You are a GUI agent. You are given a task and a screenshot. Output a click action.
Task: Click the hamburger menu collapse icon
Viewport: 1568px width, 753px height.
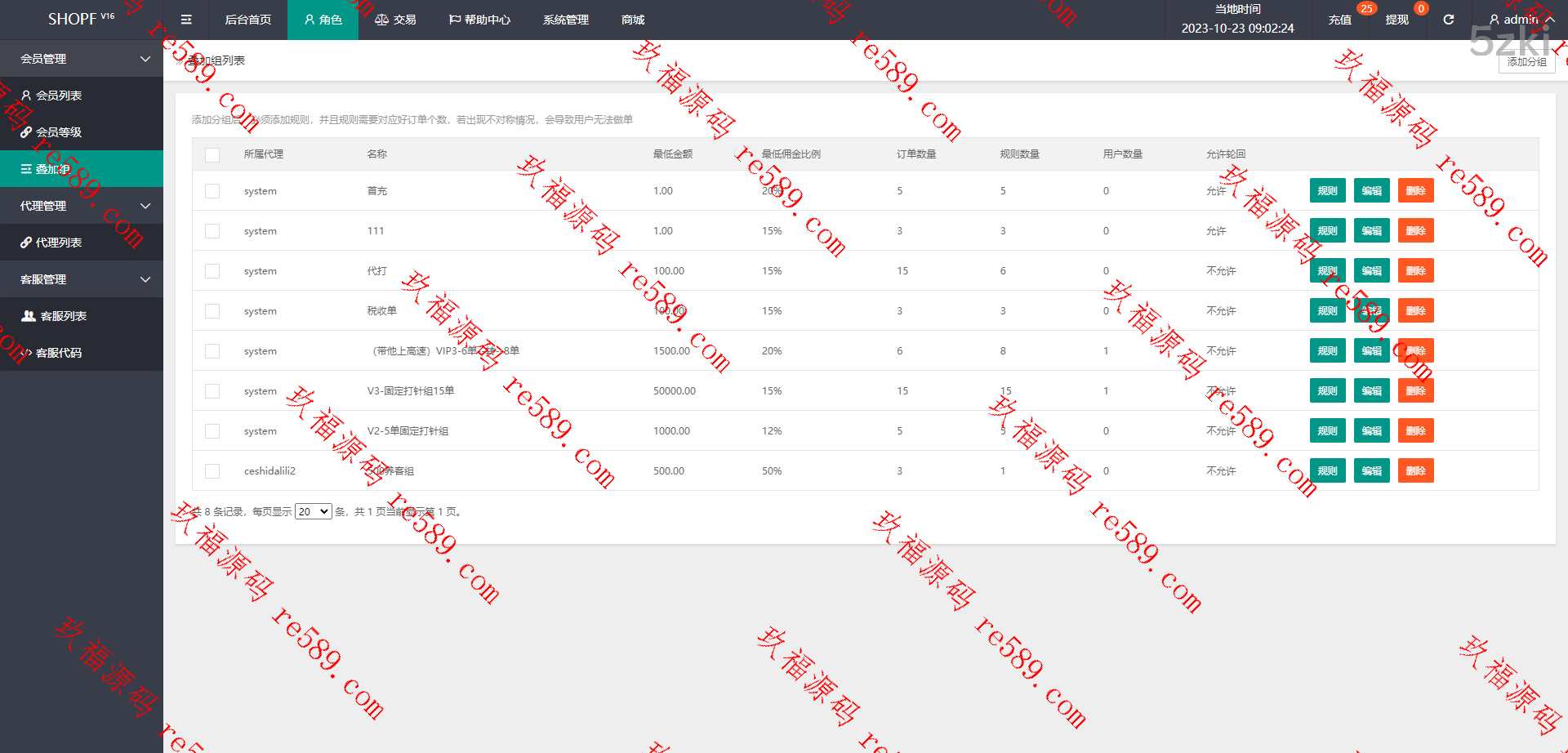pyautogui.click(x=186, y=20)
